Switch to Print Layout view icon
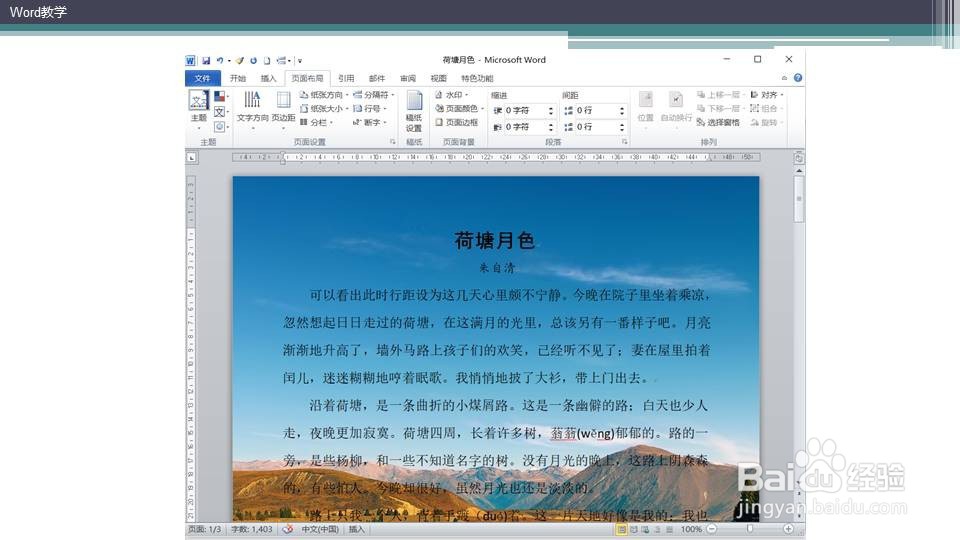The height and width of the screenshot is (540, 960). [x=621, y=530]
